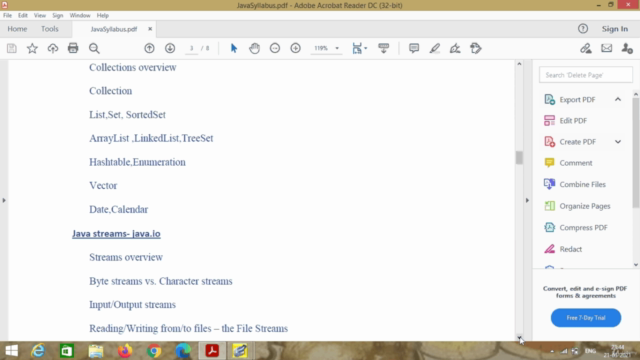Click the Java streams- java.io heading

point(116,233)
